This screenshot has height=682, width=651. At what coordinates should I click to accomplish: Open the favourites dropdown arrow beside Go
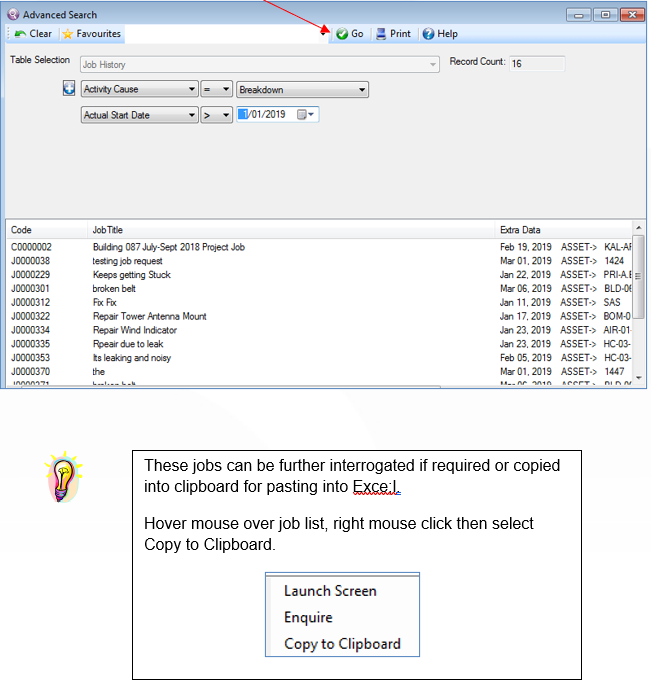324,33
